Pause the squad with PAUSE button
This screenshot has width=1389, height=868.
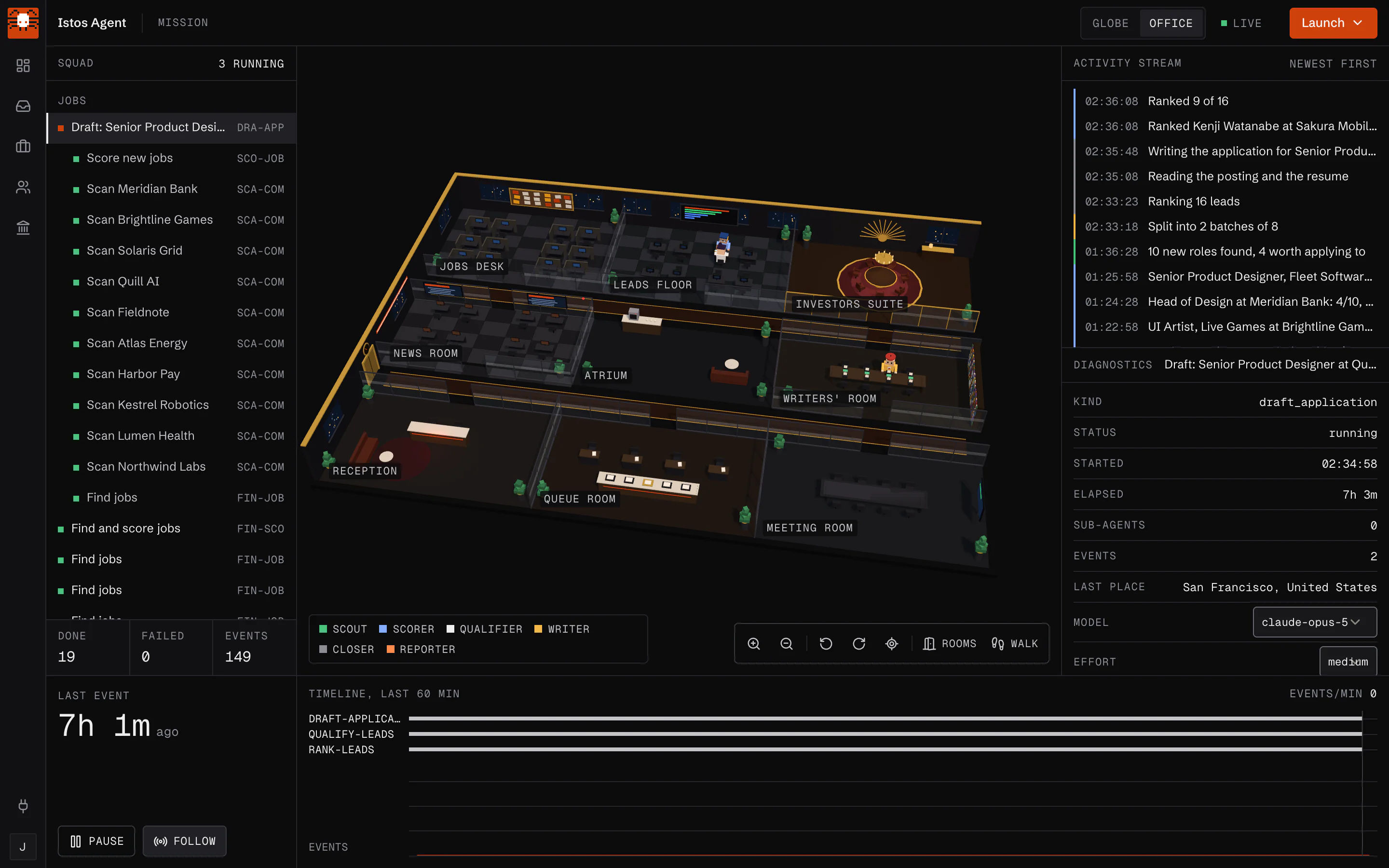point(96,841)
